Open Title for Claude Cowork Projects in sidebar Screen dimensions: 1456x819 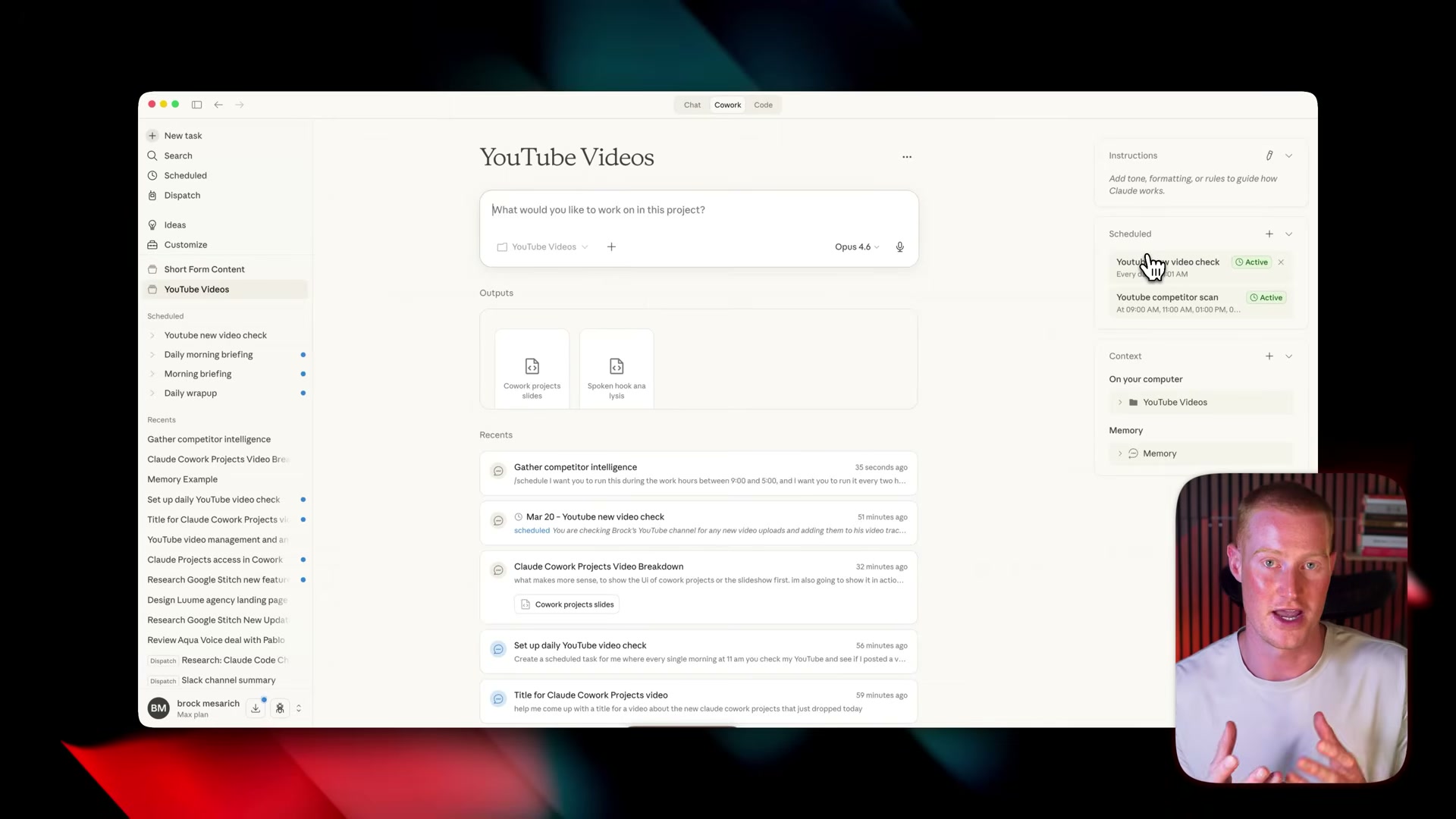coord(218,519)
